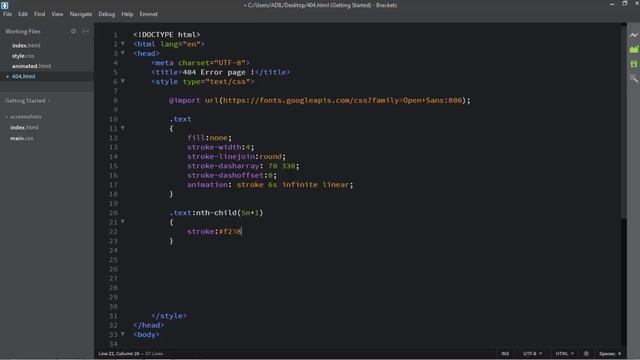Click the linting status circle icon

586,353
